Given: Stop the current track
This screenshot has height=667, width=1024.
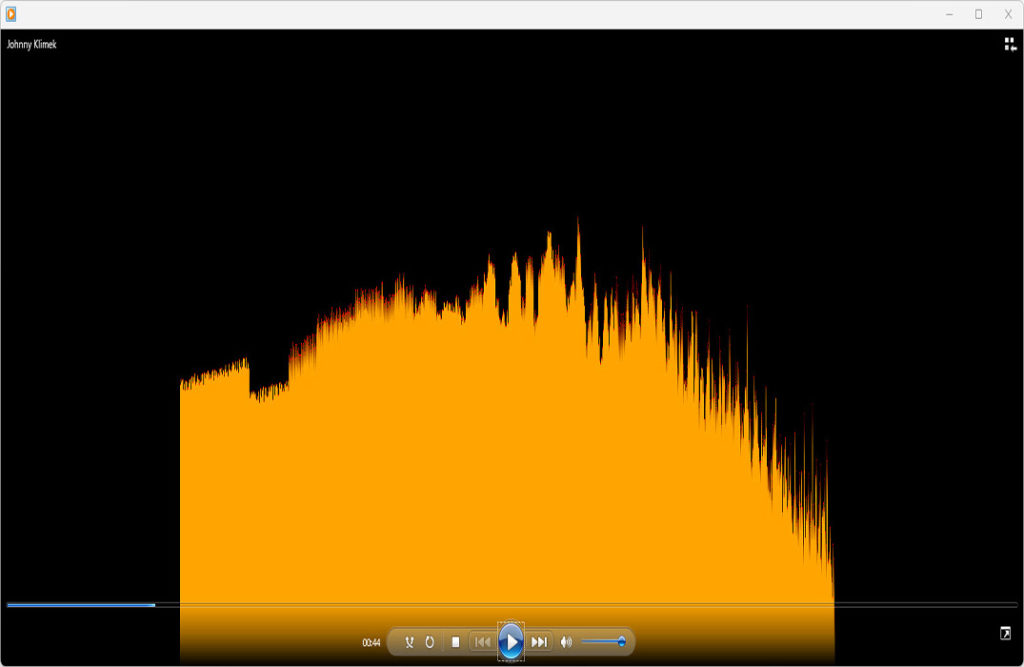Looking at the screenshot, I should pyautogui.click(x=456, y=642).
